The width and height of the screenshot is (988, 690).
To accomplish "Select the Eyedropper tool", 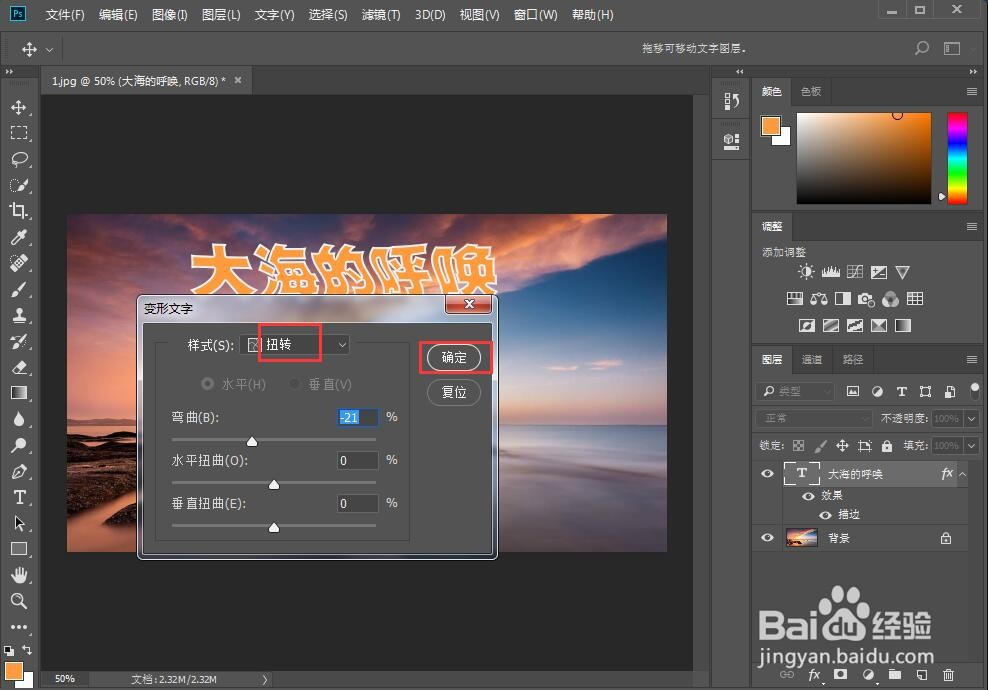I will click(19, 237).
